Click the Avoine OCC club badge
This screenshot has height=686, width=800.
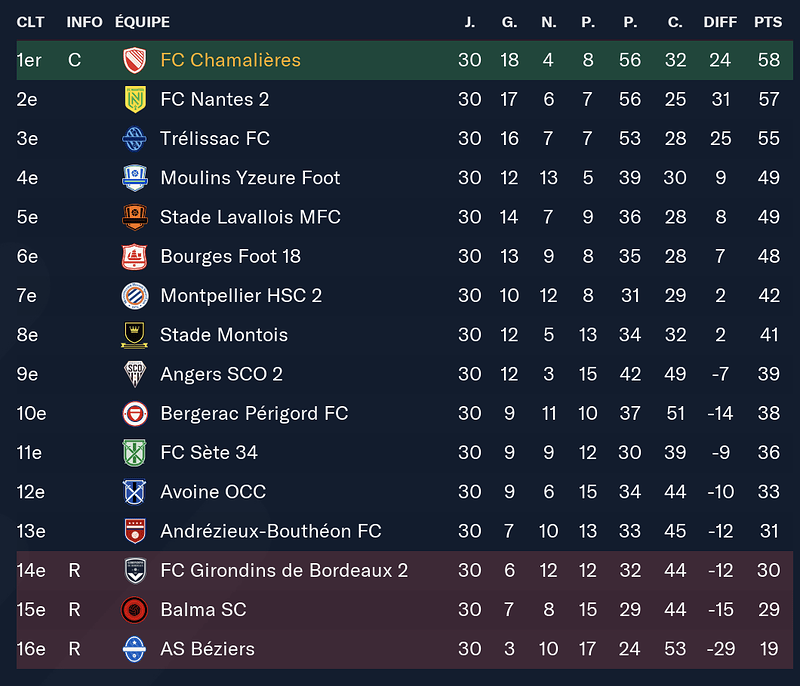134,492
